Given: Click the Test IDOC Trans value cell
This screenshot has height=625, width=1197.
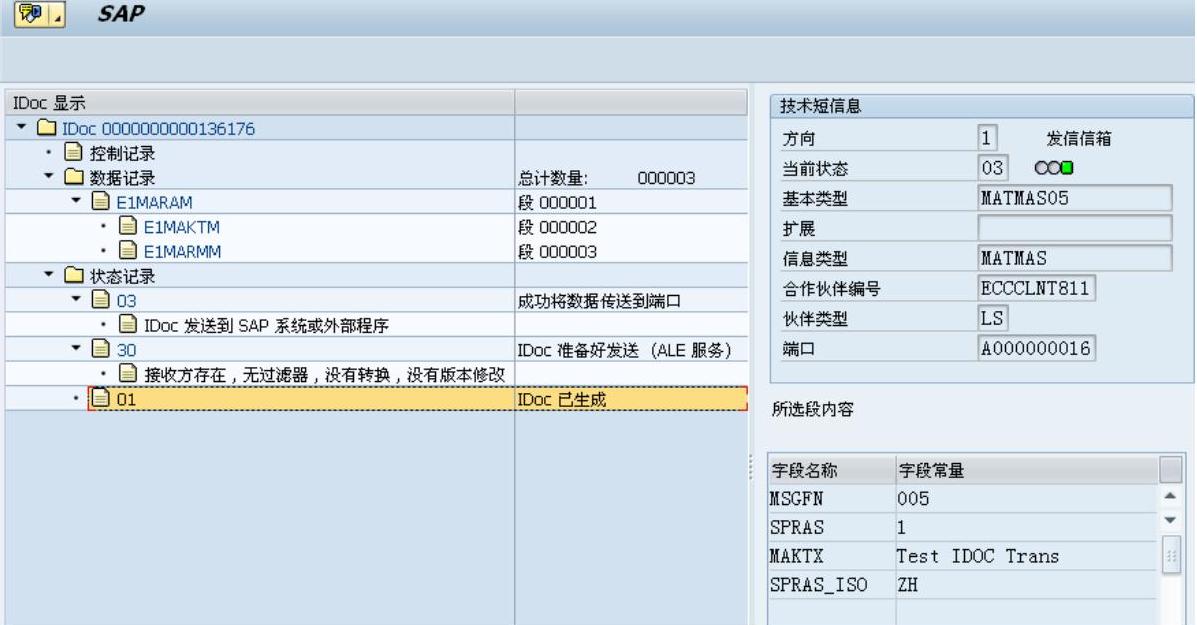Looking at the screenshot, I should pos(1027,556).
